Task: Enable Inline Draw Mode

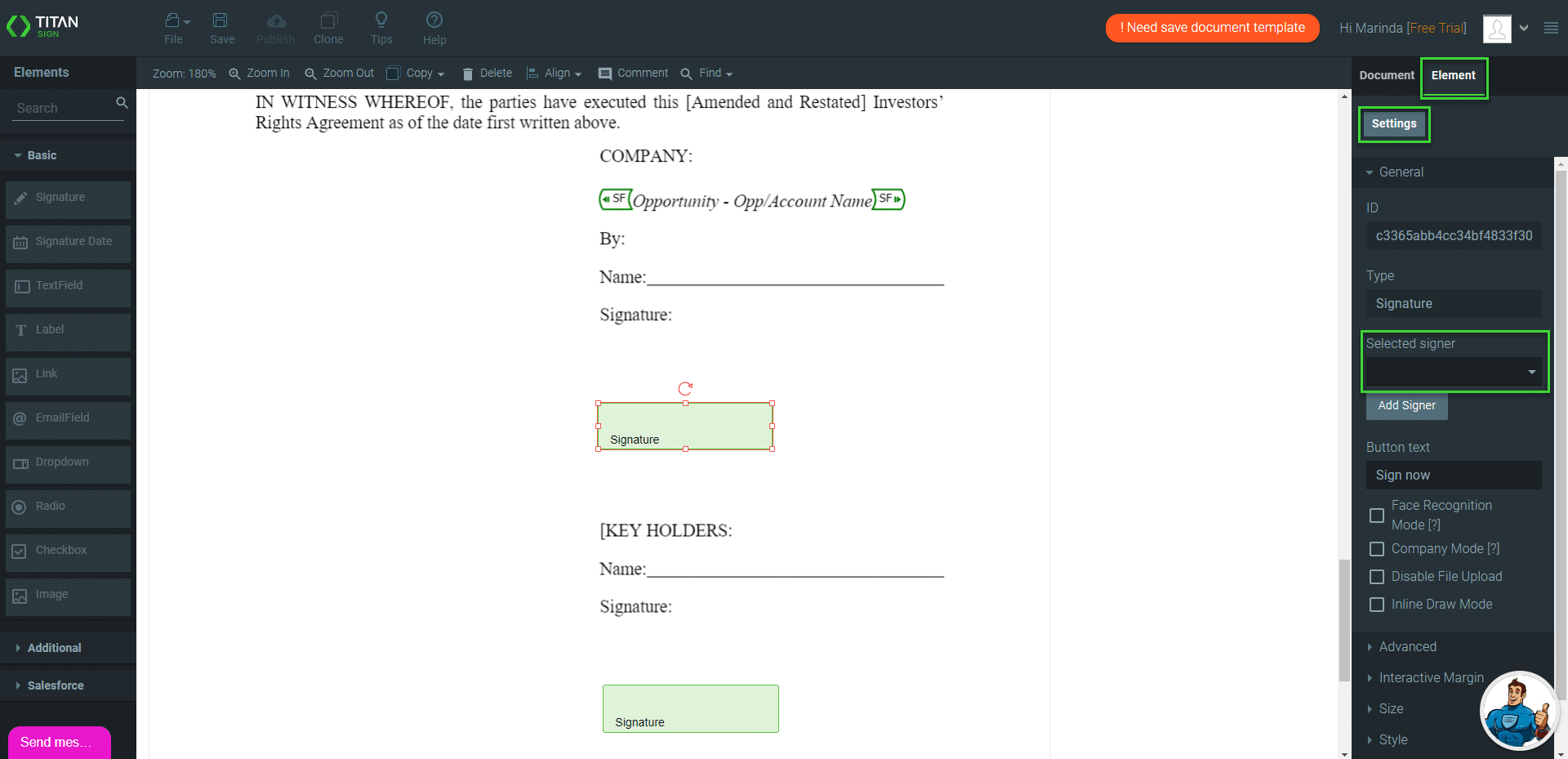Action: coord(1377,604)
